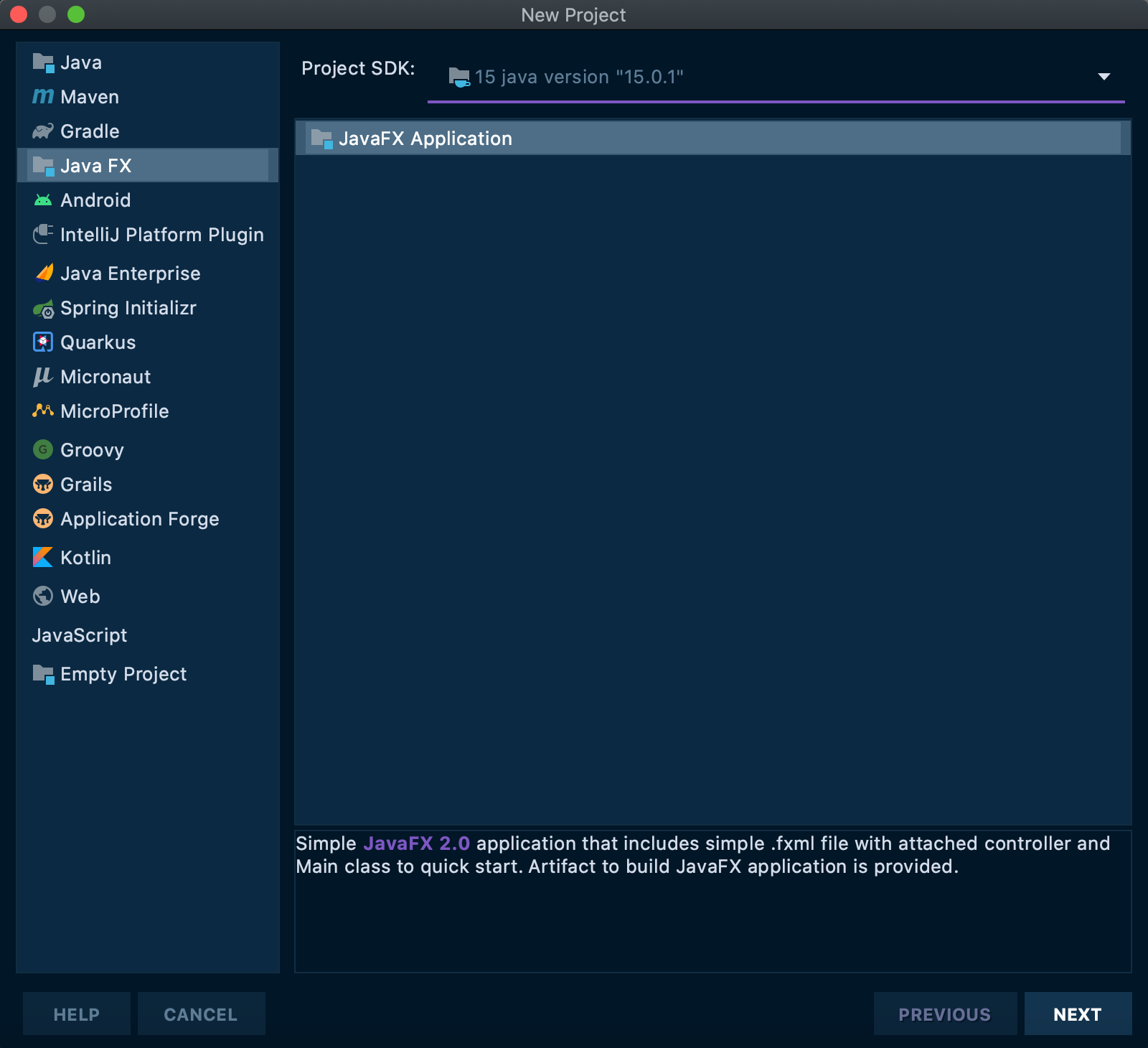Open the Project SDK dropdown arrow
This screenshot has width=1148, height=1048.
[1103, 75]
